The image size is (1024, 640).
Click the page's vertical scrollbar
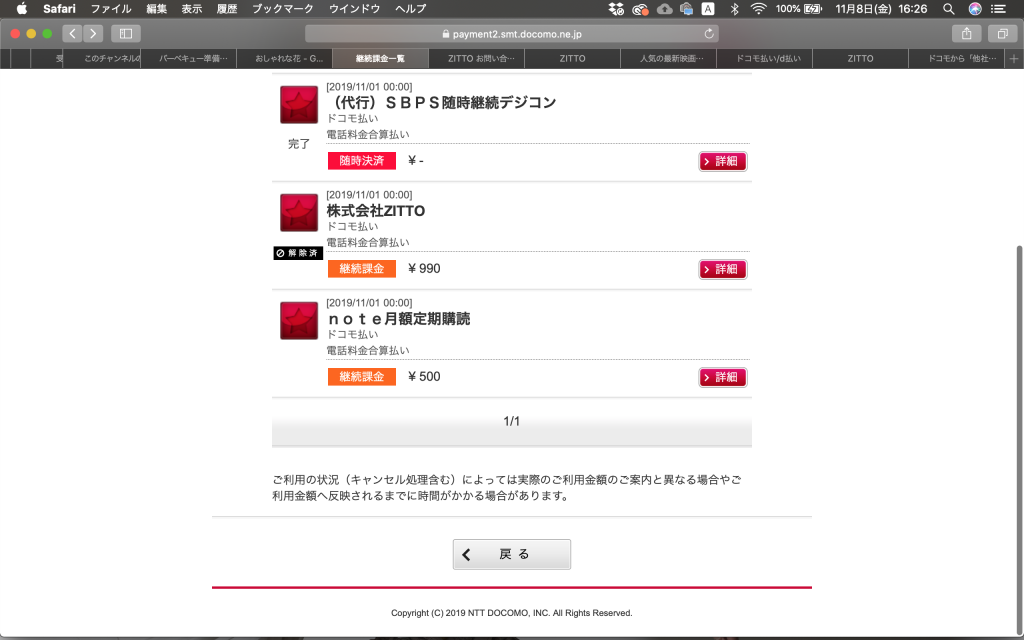coord(1019,438)
